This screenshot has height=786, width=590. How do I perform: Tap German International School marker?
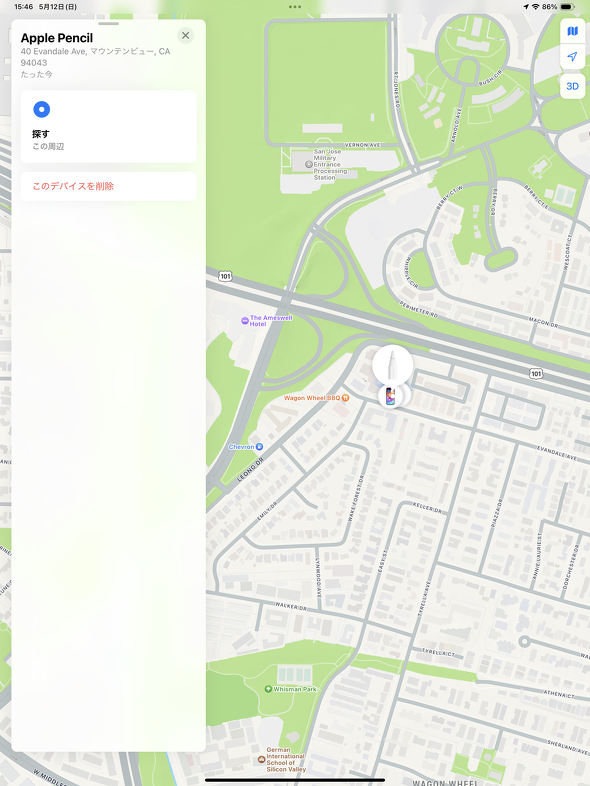261,759
